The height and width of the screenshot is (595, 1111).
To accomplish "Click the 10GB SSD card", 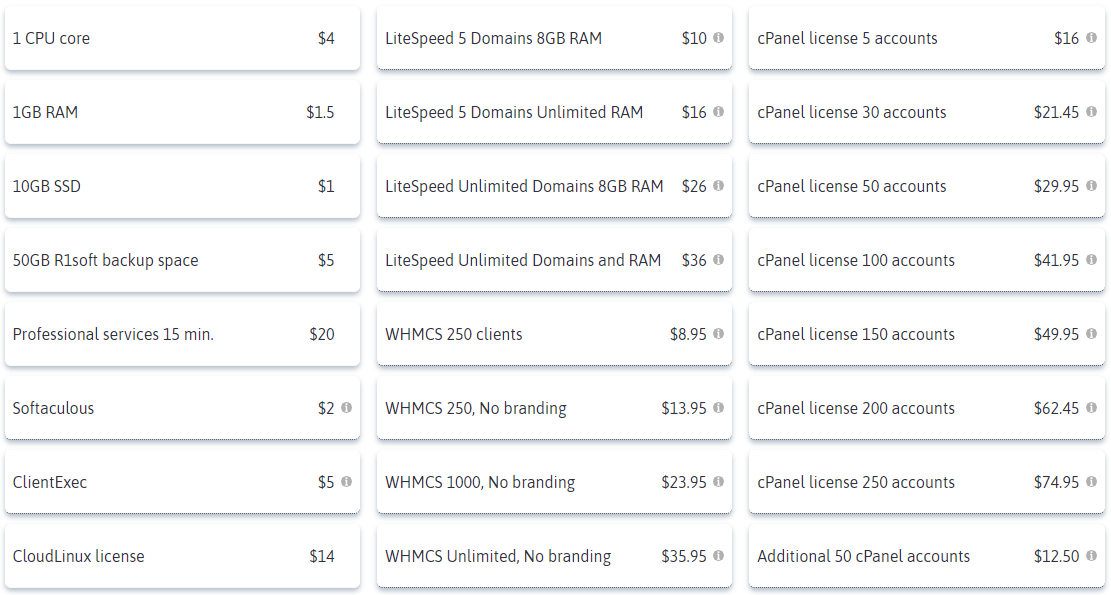I will [x=182, y=186].
